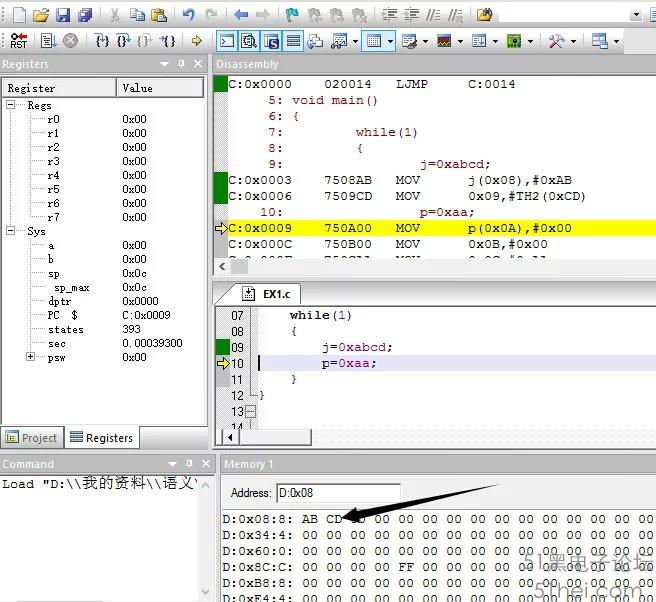Click the Step Into braces icon

point(102,41)
